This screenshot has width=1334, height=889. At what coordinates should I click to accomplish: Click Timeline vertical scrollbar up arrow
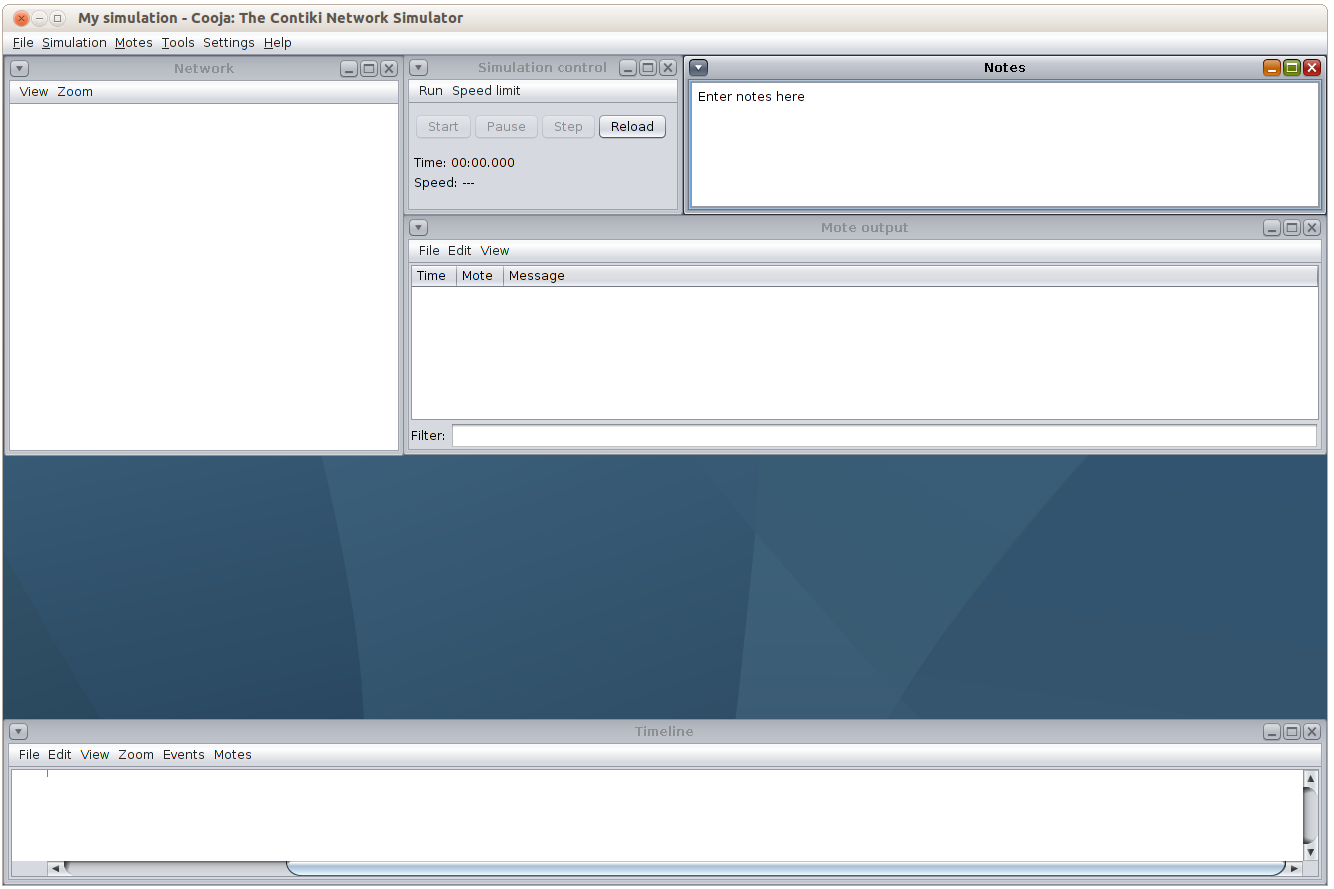(1311, 778)
